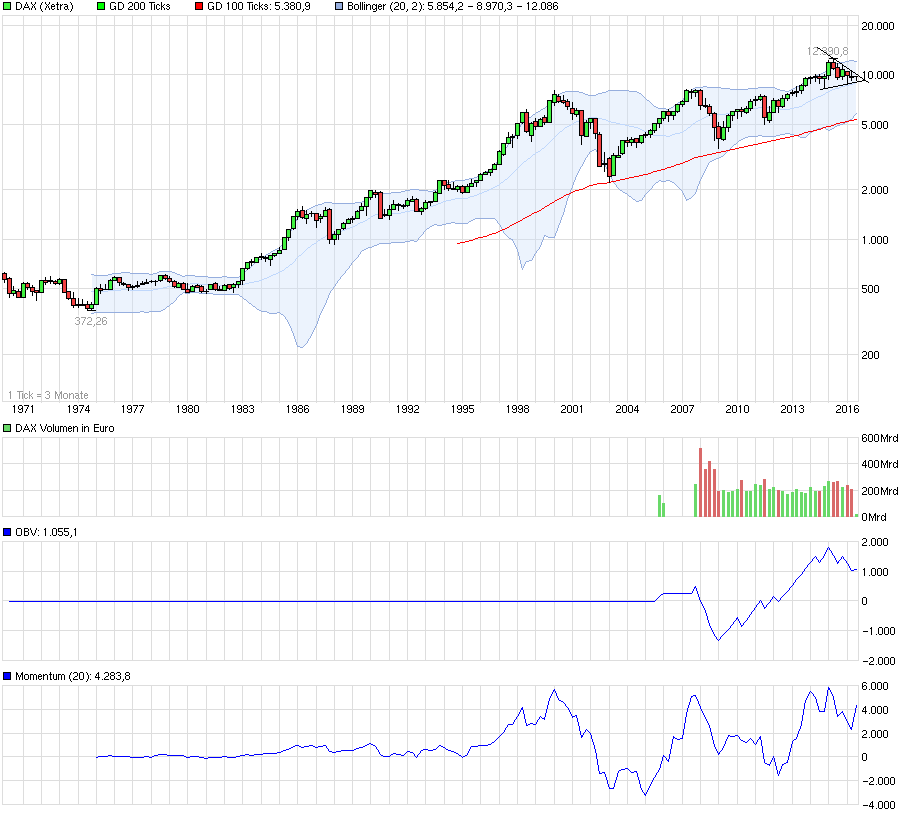The width and height of the screenshot is (900, 814).
Task: Click the 500 price axis label
Action: coord(871,289)
